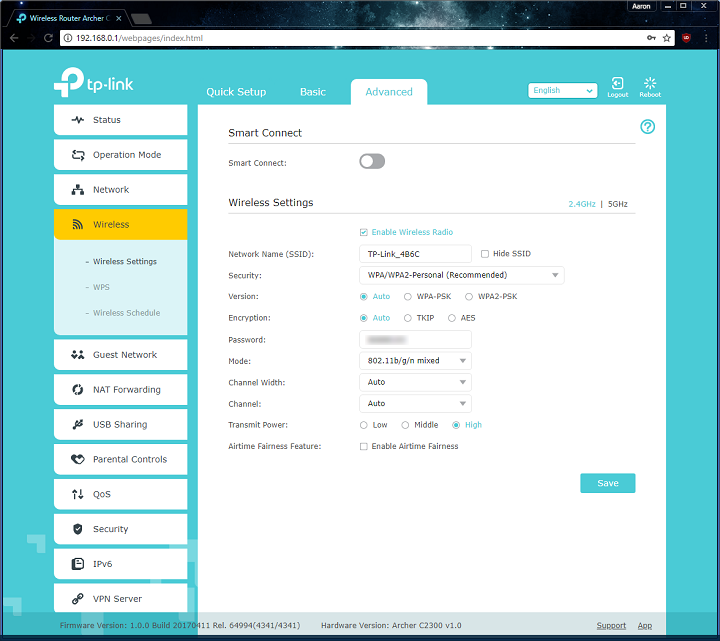Screen dimensions: 720x641
Task: Open the NAT Forwarding section
Action: (x=120, y=390)
